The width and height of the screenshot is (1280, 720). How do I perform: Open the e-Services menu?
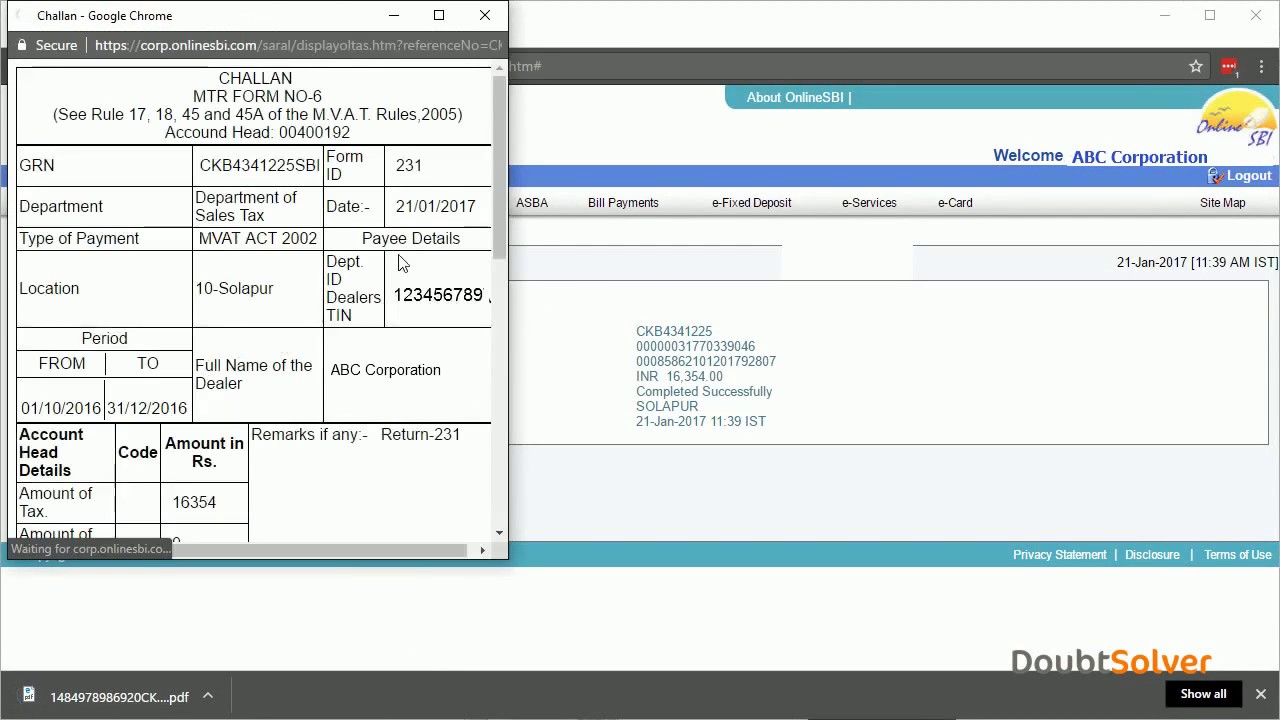(x=869, y=203)
